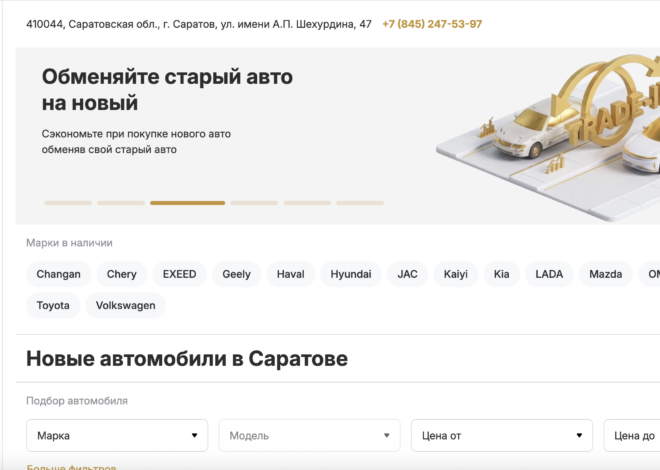Open the Trade-In banner image

pos(549,137)
